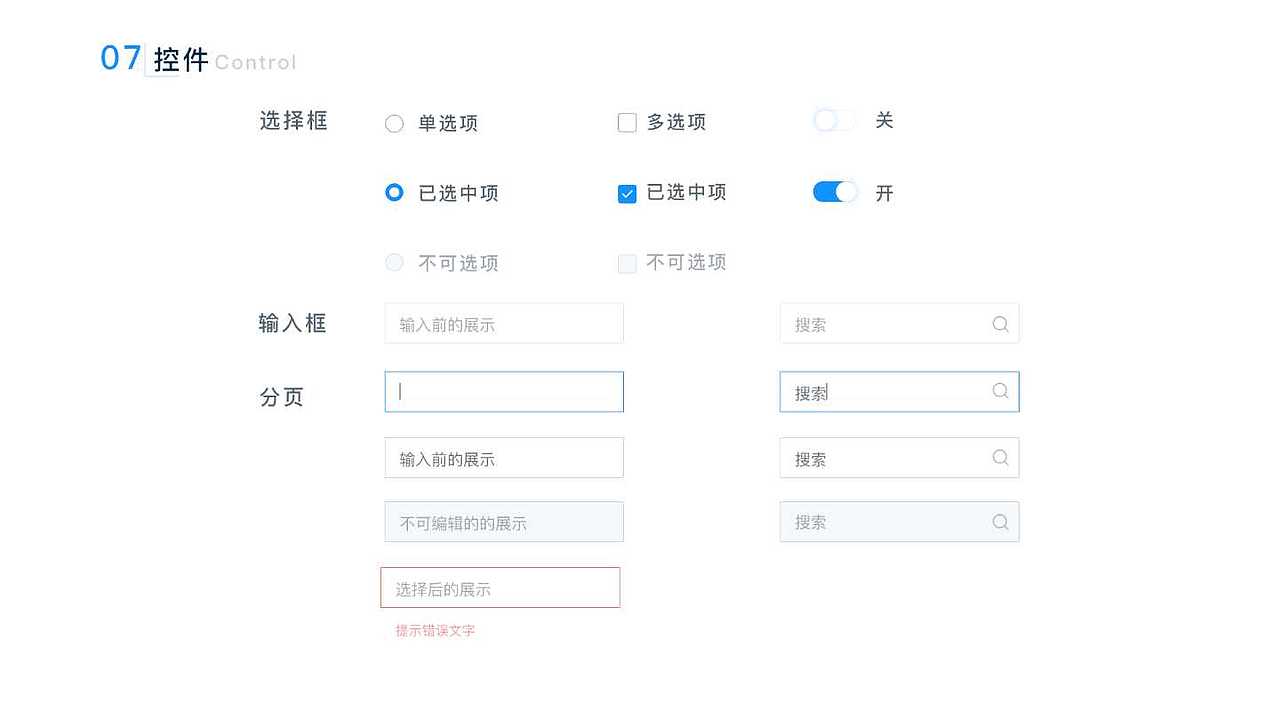Screen dimensions: 1280x720
Task: Click inside the focused empty input box
Action: [x=503, y=391]
